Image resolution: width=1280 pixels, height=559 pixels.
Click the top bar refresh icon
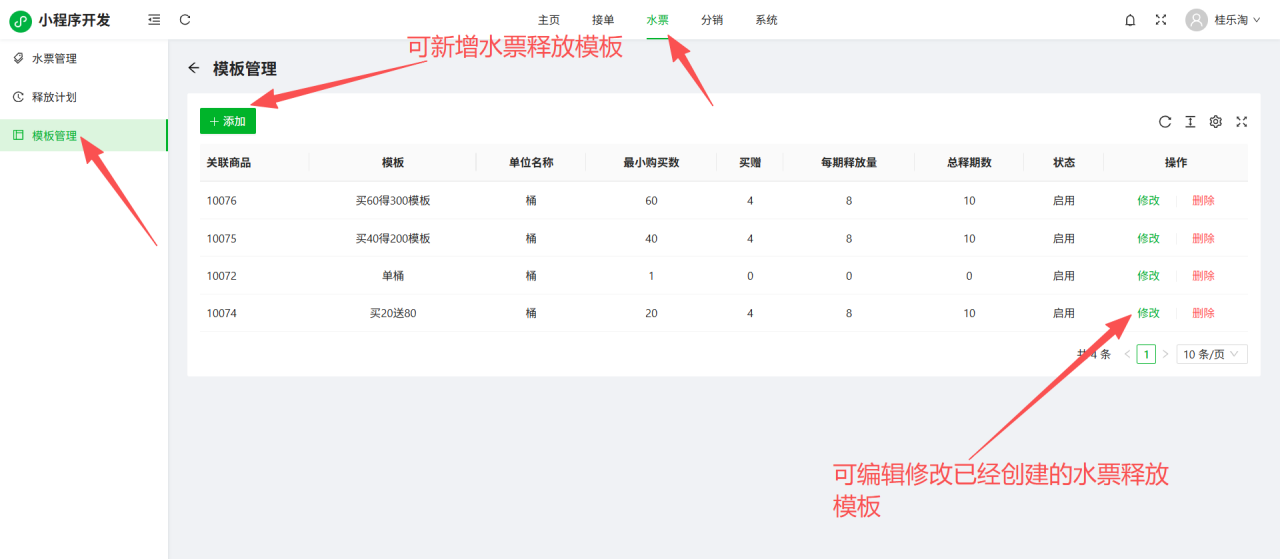click(x=185, y=20)
